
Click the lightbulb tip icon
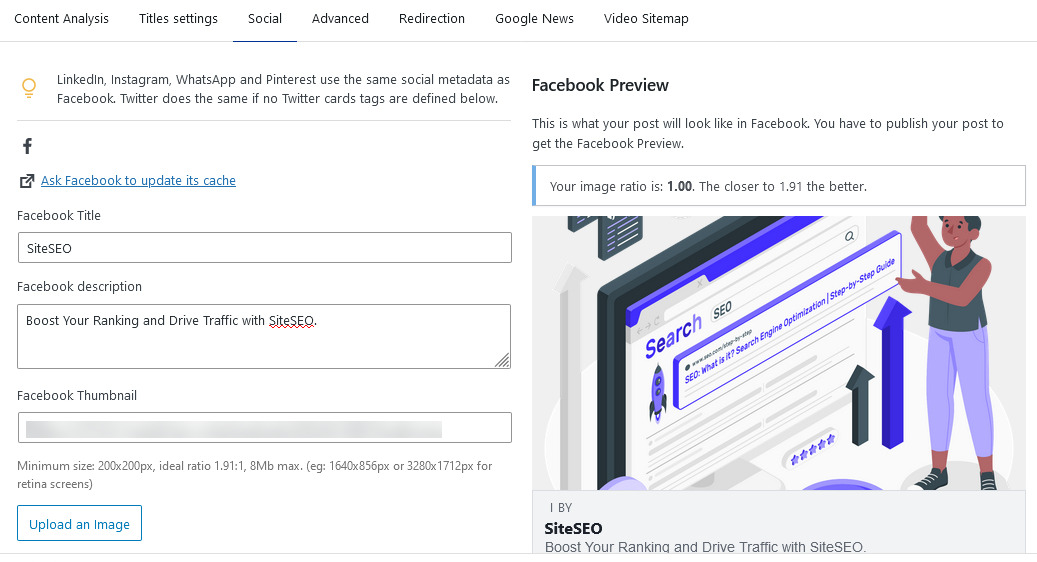point(29,88)
